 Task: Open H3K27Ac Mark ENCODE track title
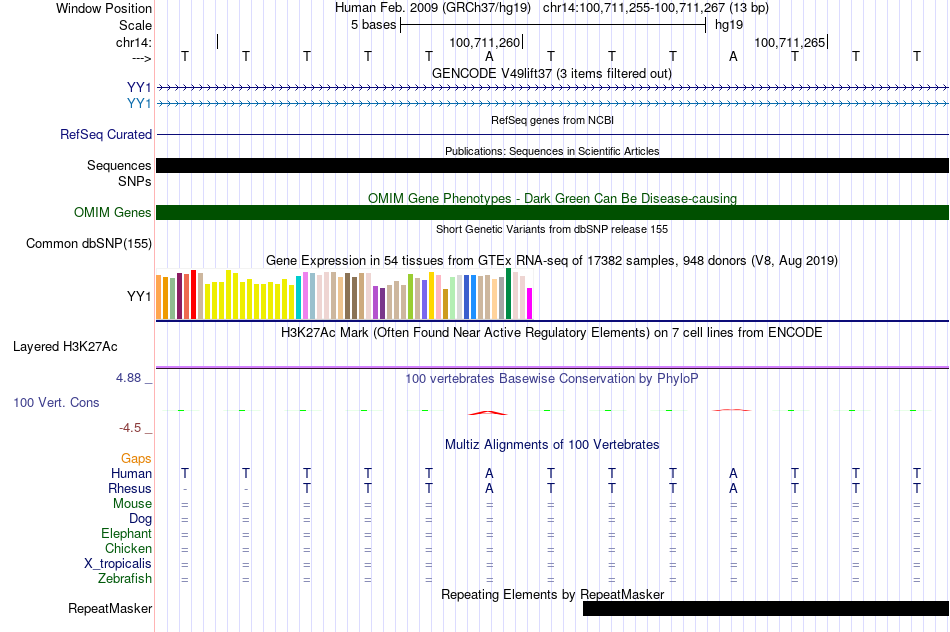tap(552, 333)
